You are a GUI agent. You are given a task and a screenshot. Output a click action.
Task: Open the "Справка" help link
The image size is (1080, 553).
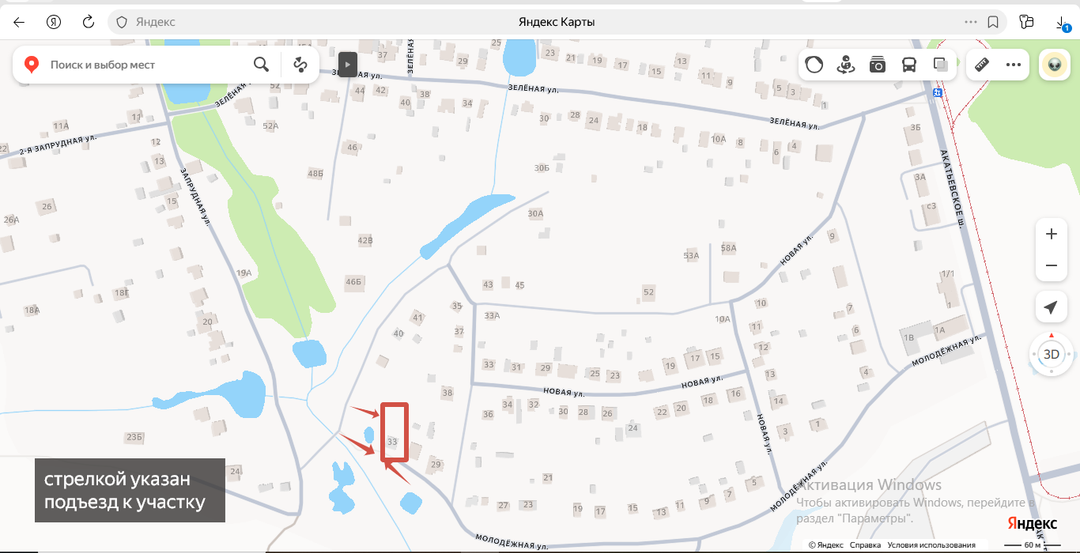click(864, 545)
